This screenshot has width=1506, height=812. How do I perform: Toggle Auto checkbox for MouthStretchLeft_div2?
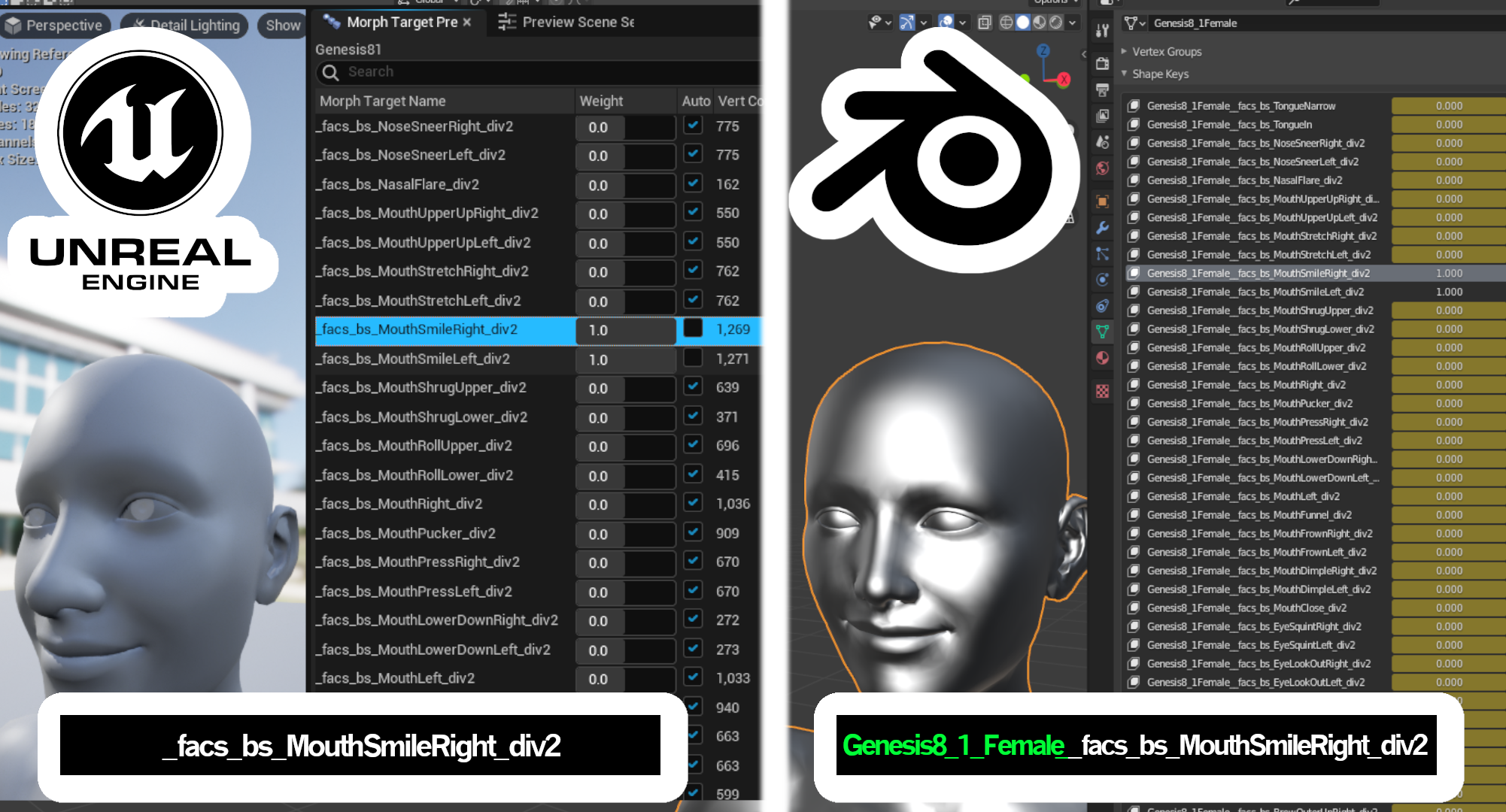(693, 300)
